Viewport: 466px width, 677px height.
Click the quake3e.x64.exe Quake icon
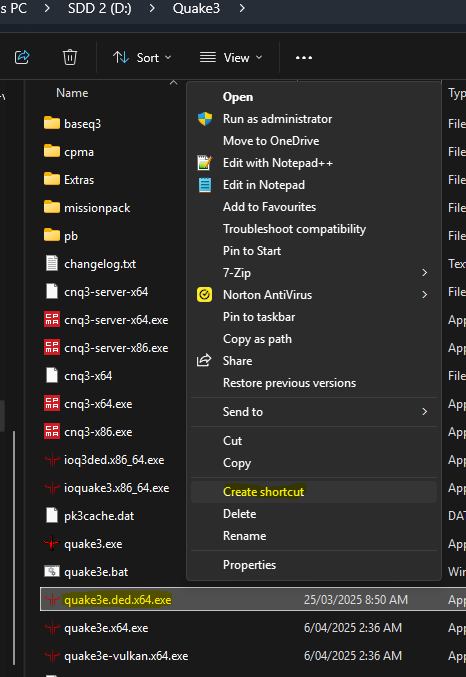point(52,628)
